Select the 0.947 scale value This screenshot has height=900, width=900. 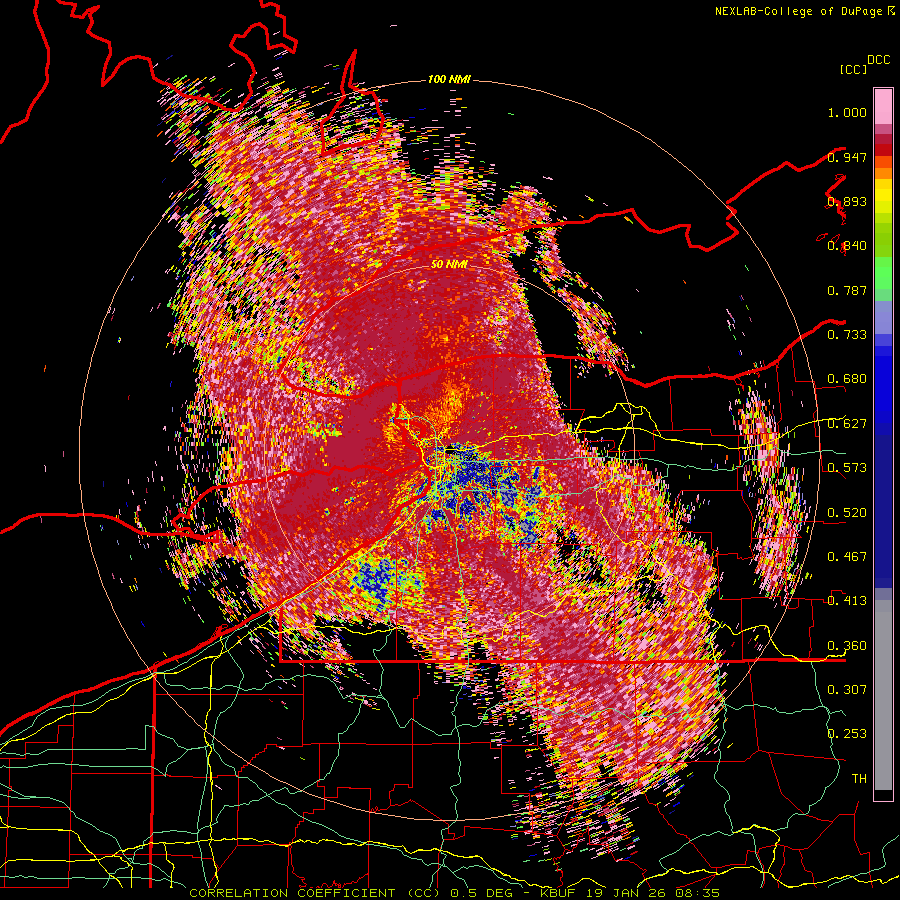847,157
